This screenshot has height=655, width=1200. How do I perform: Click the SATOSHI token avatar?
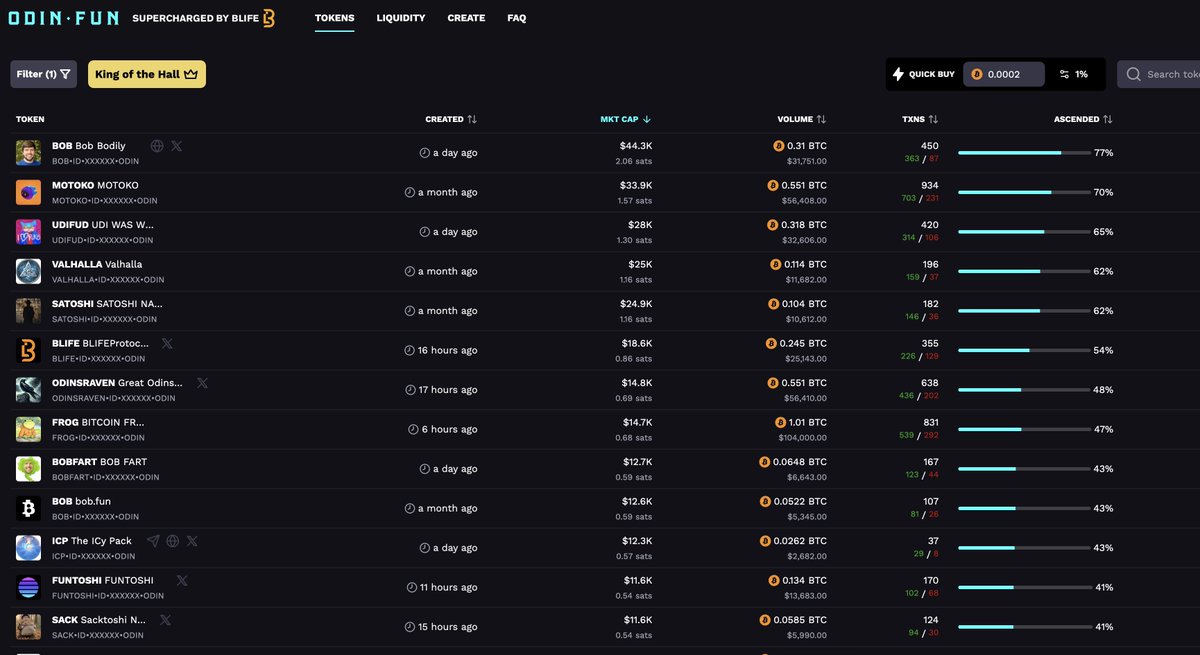point(28,311)
